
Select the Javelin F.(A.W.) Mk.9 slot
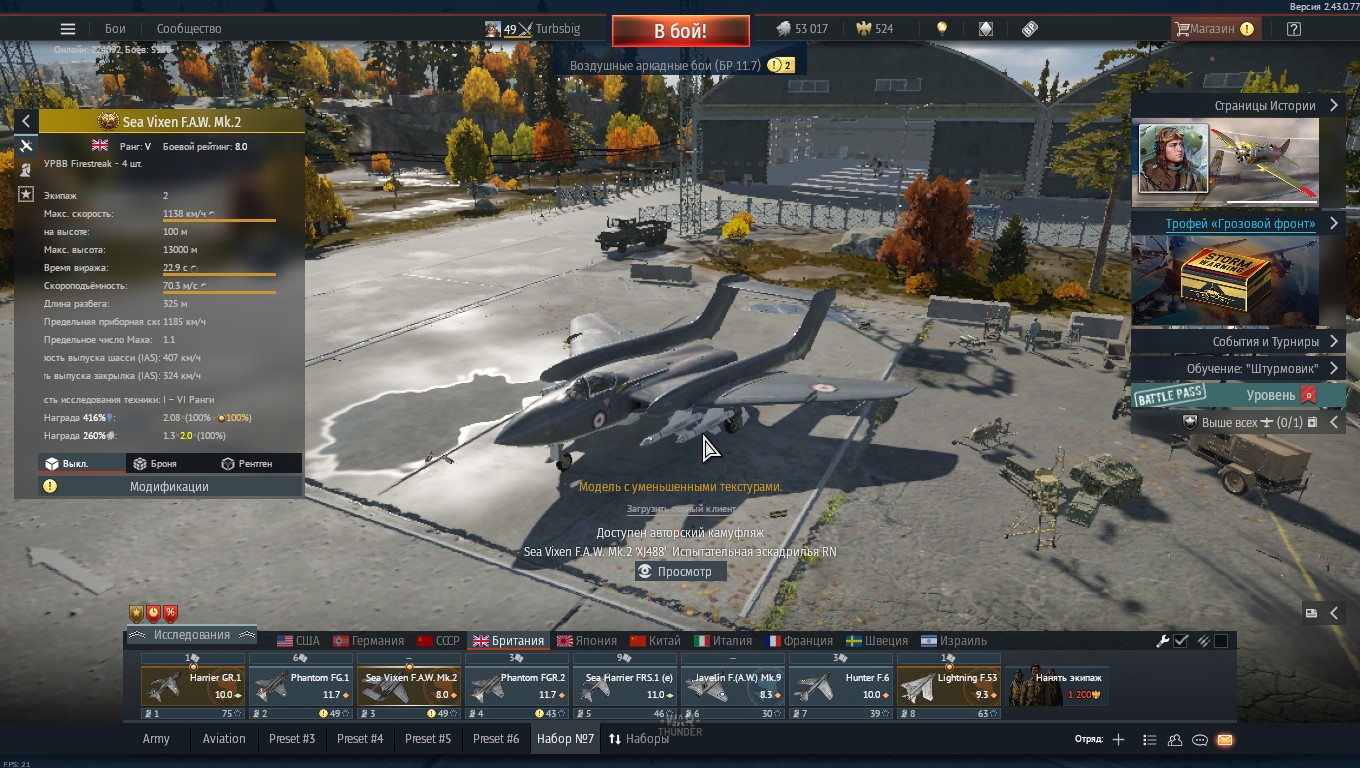[x=733, y=686]
